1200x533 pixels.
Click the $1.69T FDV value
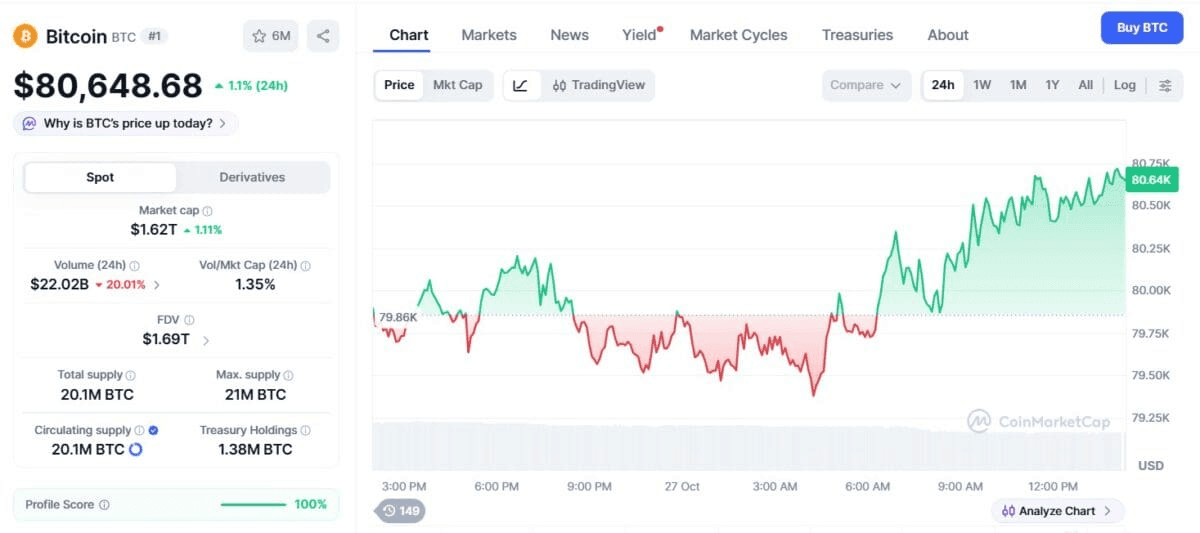point(166,339)
